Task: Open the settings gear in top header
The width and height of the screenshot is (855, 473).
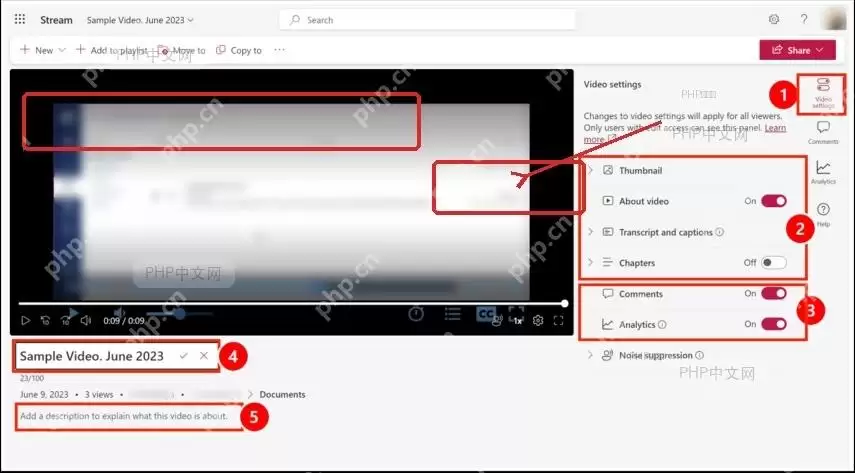Action: [x=774, y=20]
